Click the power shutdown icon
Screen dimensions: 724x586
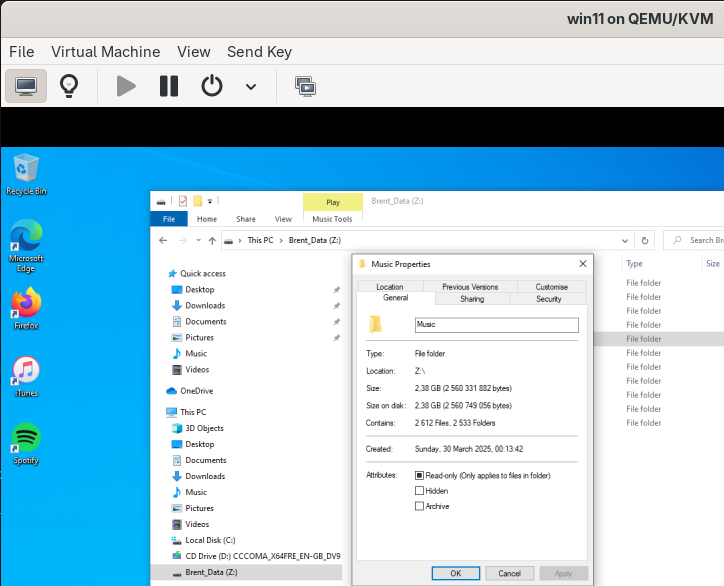[212, 86]
